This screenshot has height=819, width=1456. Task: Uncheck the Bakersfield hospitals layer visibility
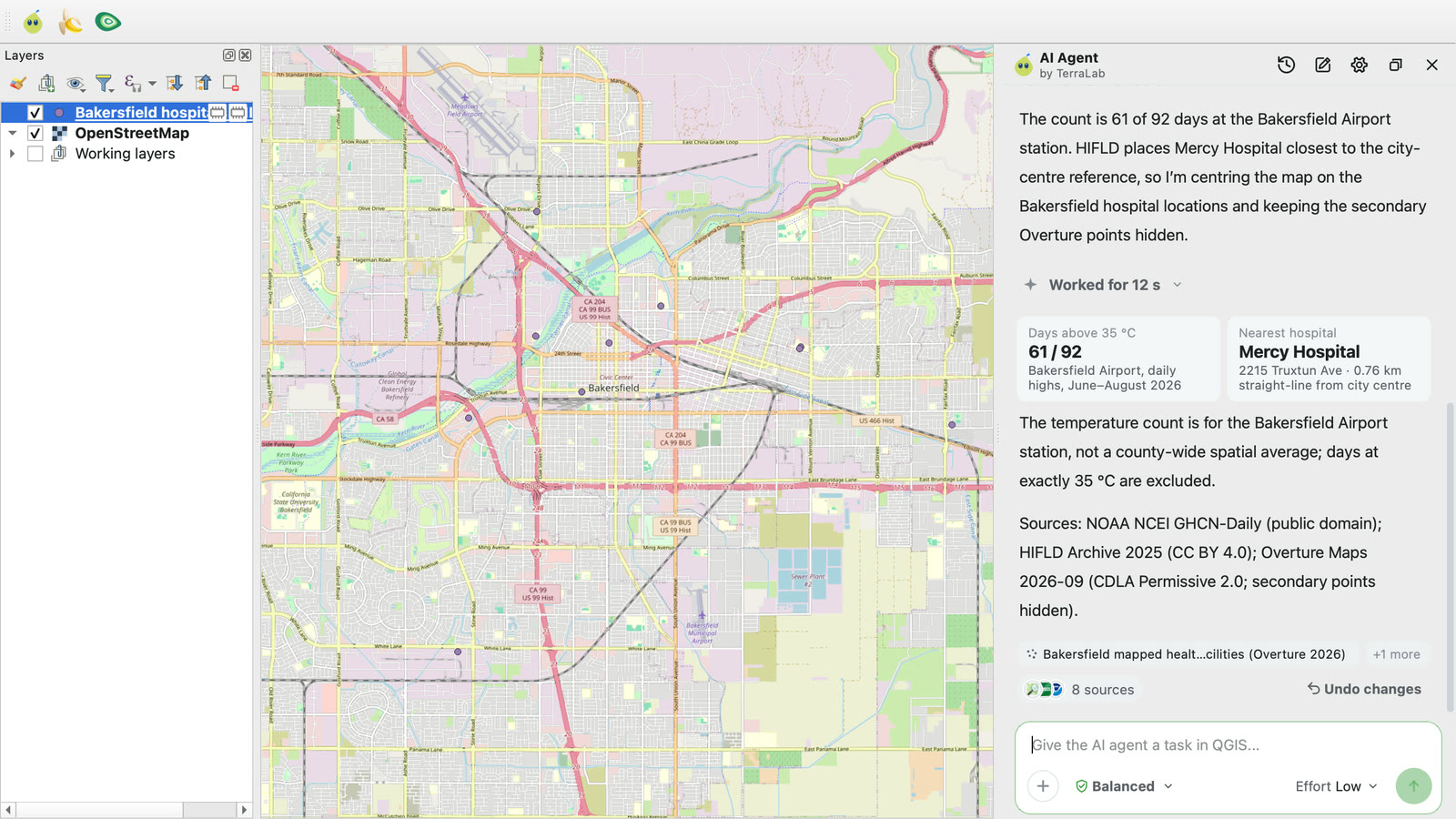[35, 113]
